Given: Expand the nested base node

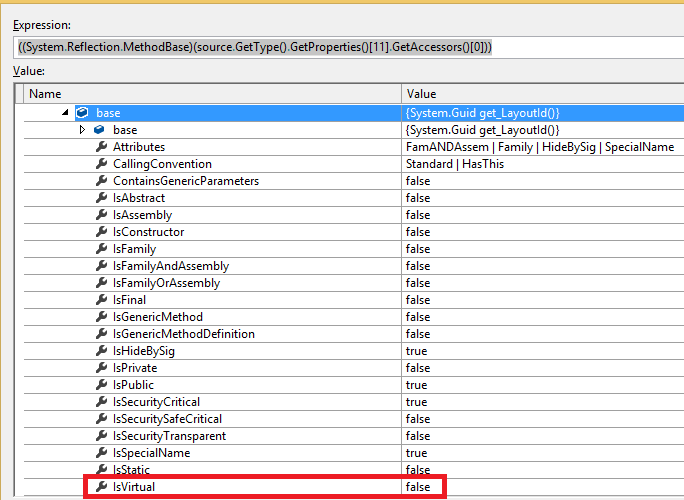Looking at the screenshot, I should click(x=82, y=130).
